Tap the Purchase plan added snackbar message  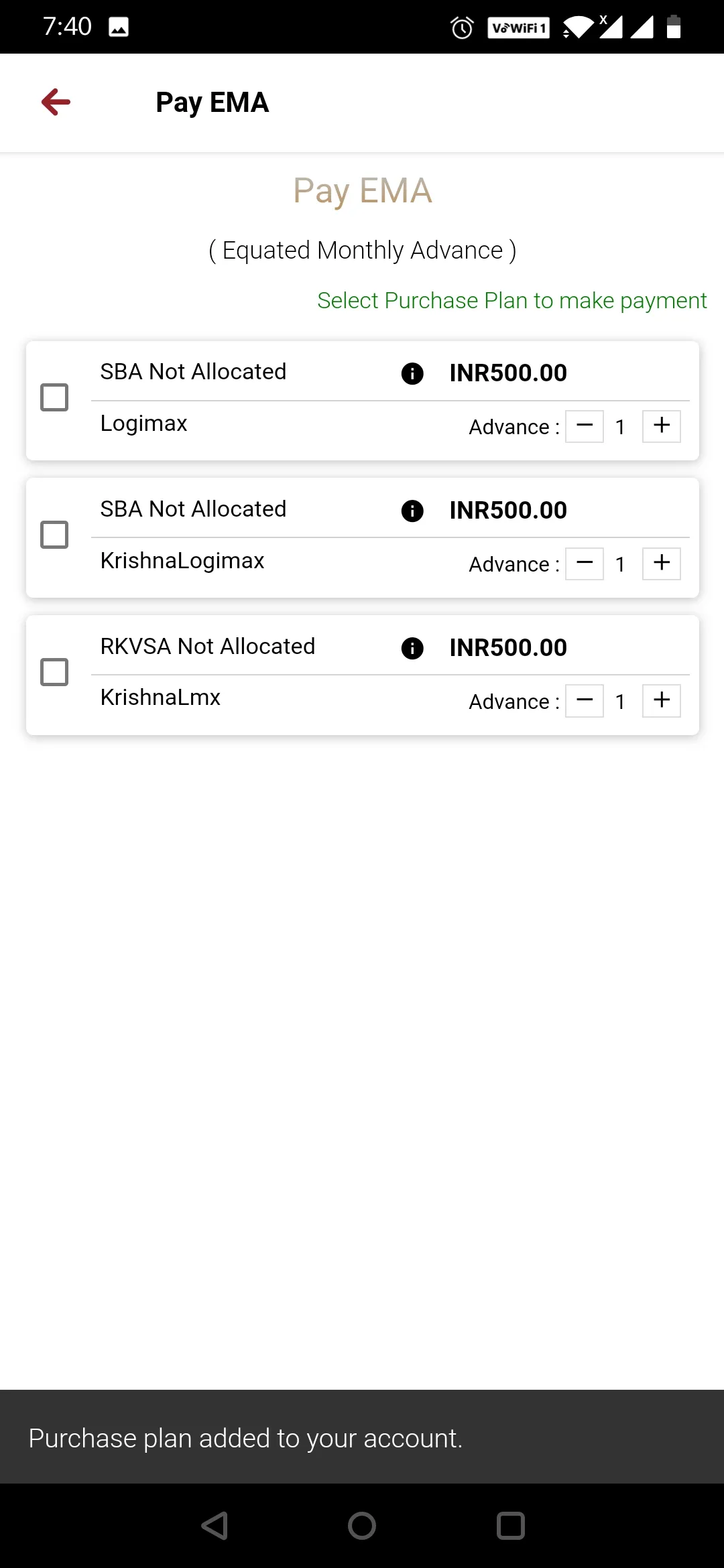tap(245, 1438)
